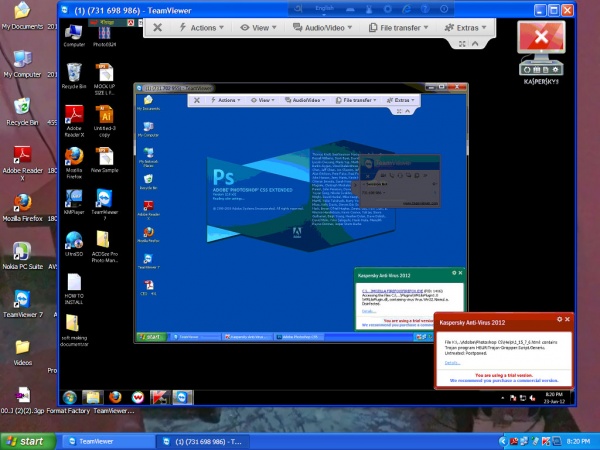Click the Firefox icon in remote taskbar
Image resolution: width=600 pixels, height=450 pixels.
(116, 397)
